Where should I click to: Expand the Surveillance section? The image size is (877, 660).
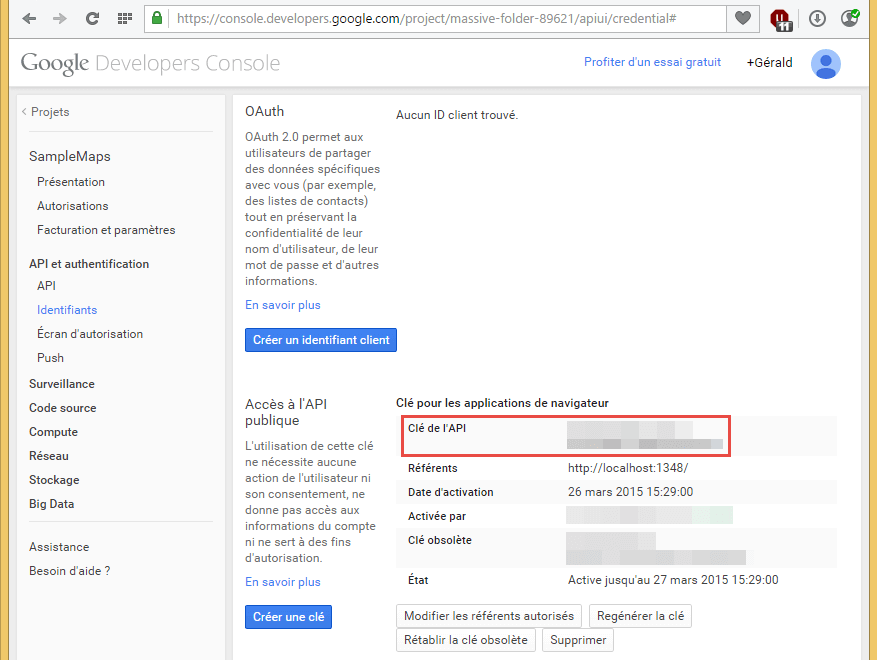(x=62, y=384)
